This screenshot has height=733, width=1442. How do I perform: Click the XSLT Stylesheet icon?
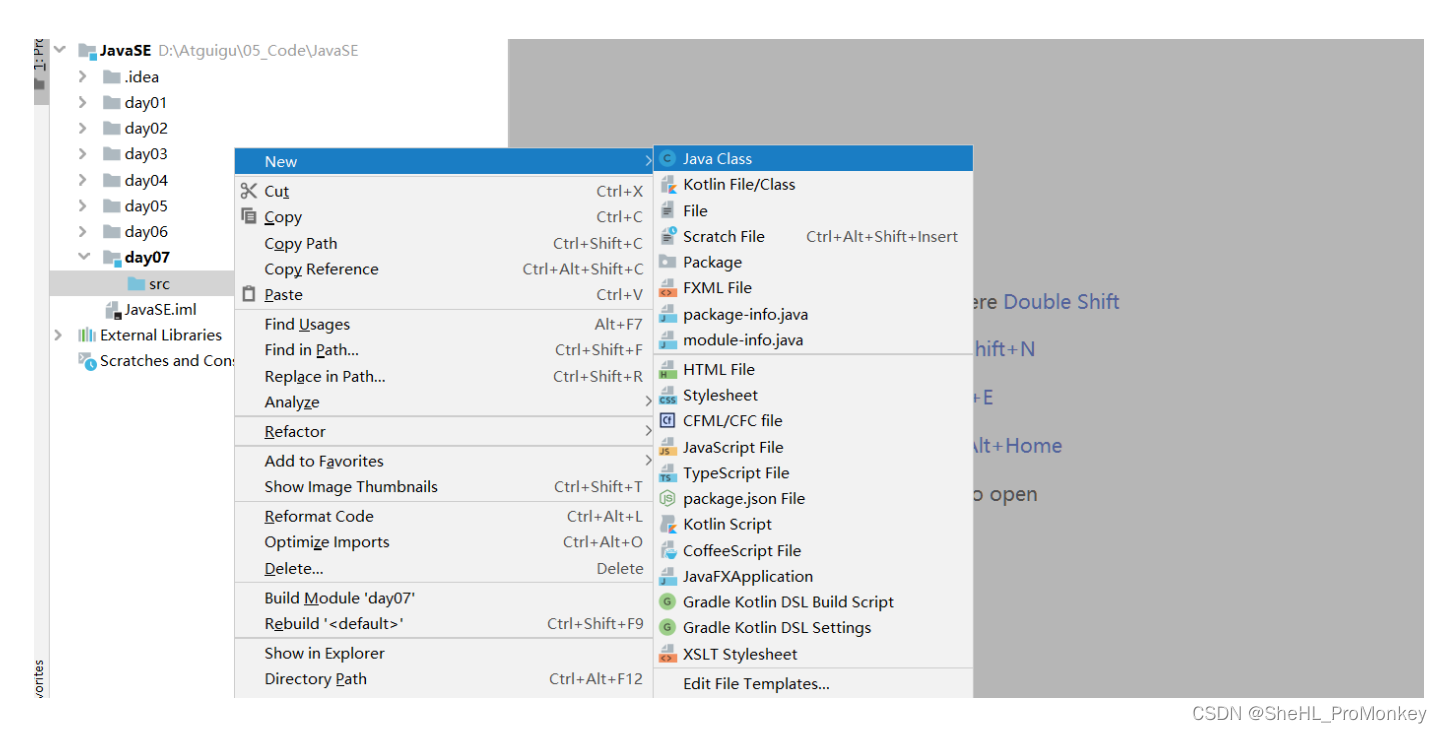click(x=667, y=654)
